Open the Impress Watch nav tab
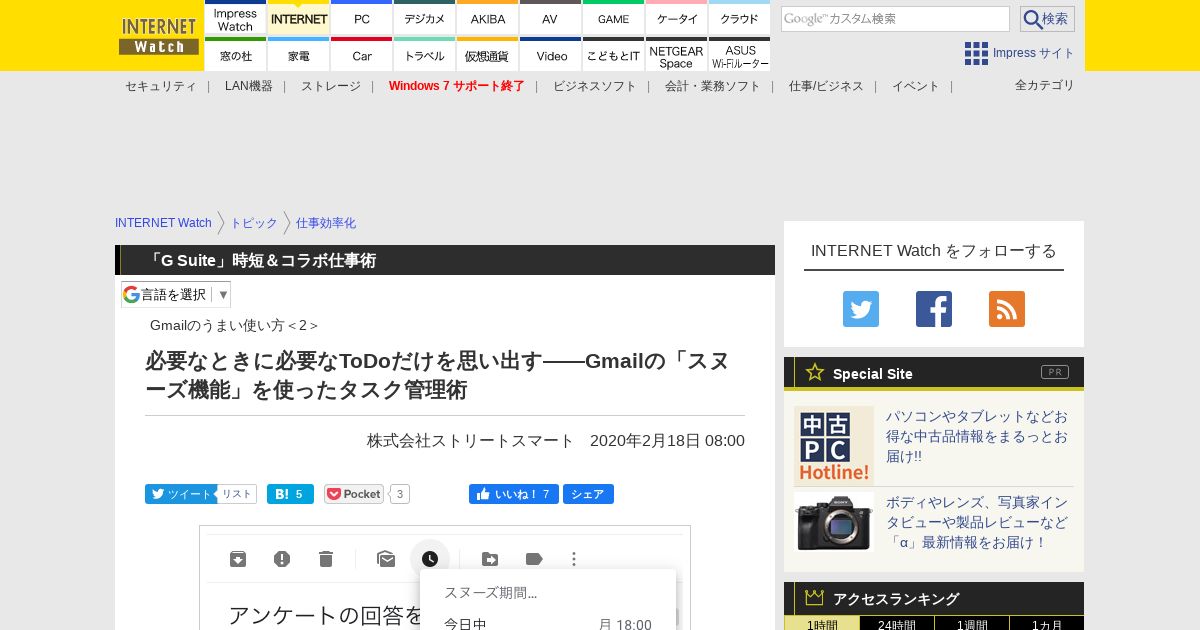1200x630 pixels. coord(236,18)
